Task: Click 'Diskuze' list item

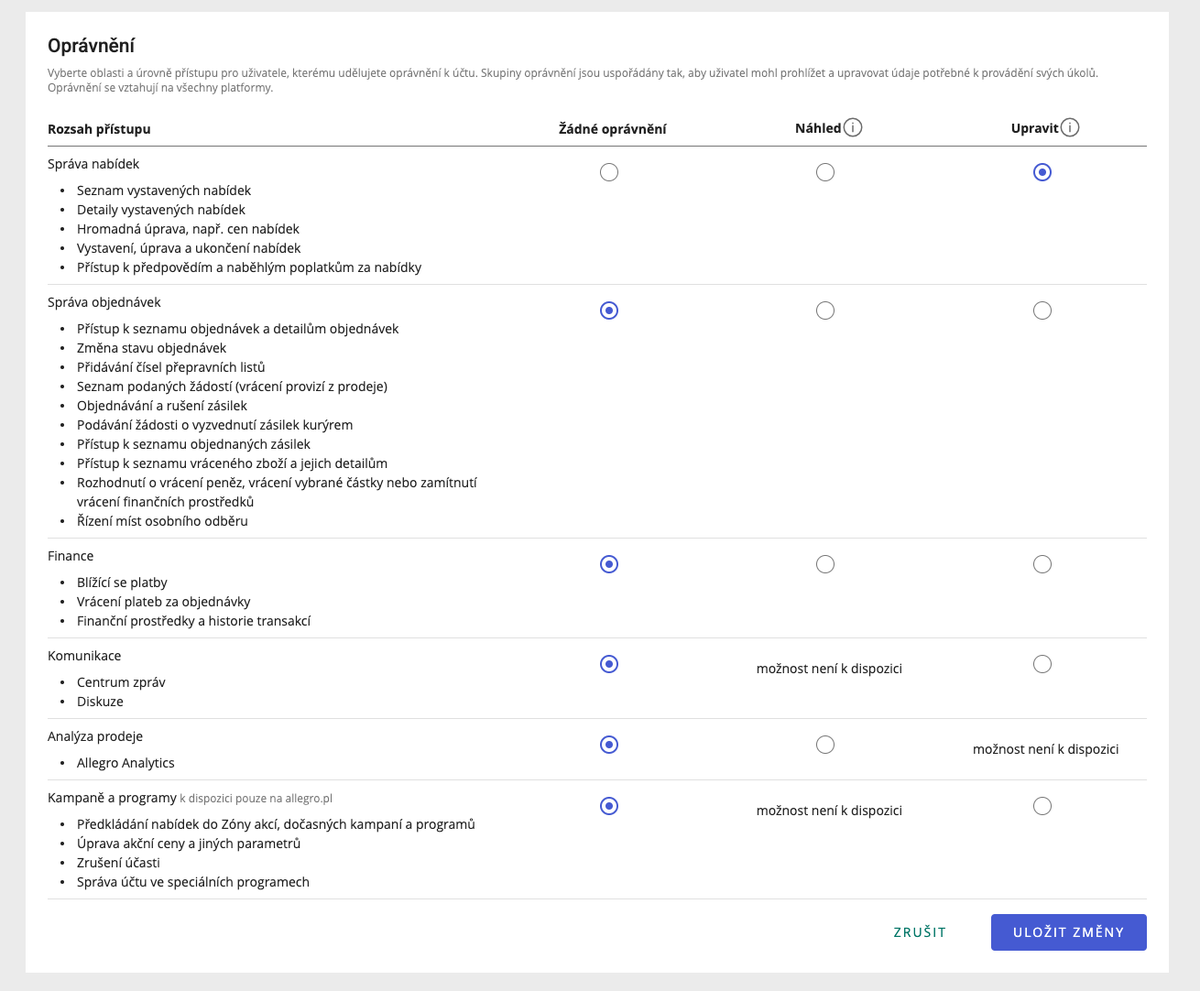Action: coord(100,702)
